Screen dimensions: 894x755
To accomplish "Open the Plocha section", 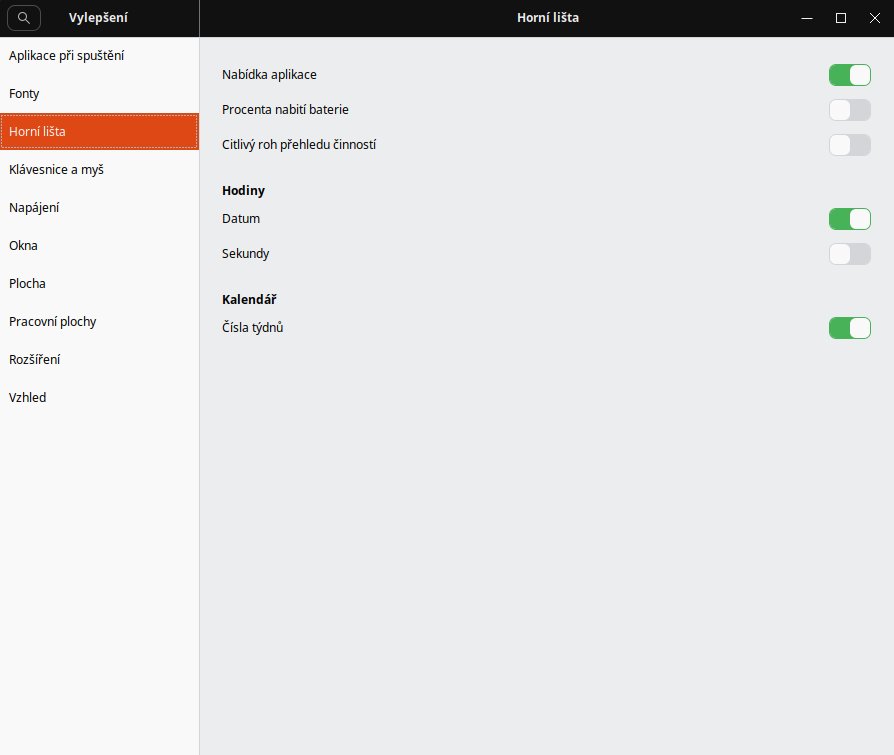I will point(99,283).
